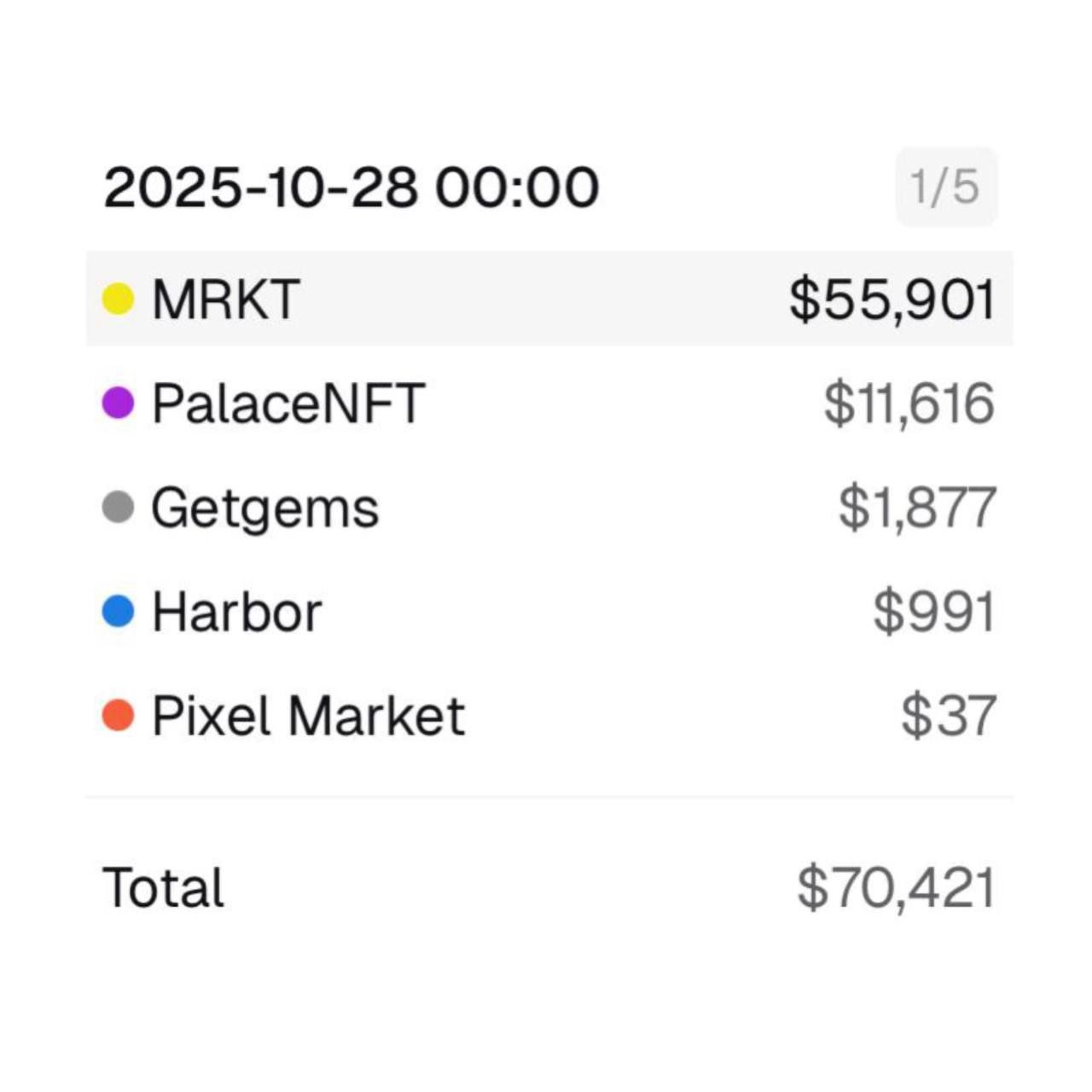The height and width of the screenshot is (1092, 1092).
Task: Click the yellow MRKT color dot
Action: 118,299
